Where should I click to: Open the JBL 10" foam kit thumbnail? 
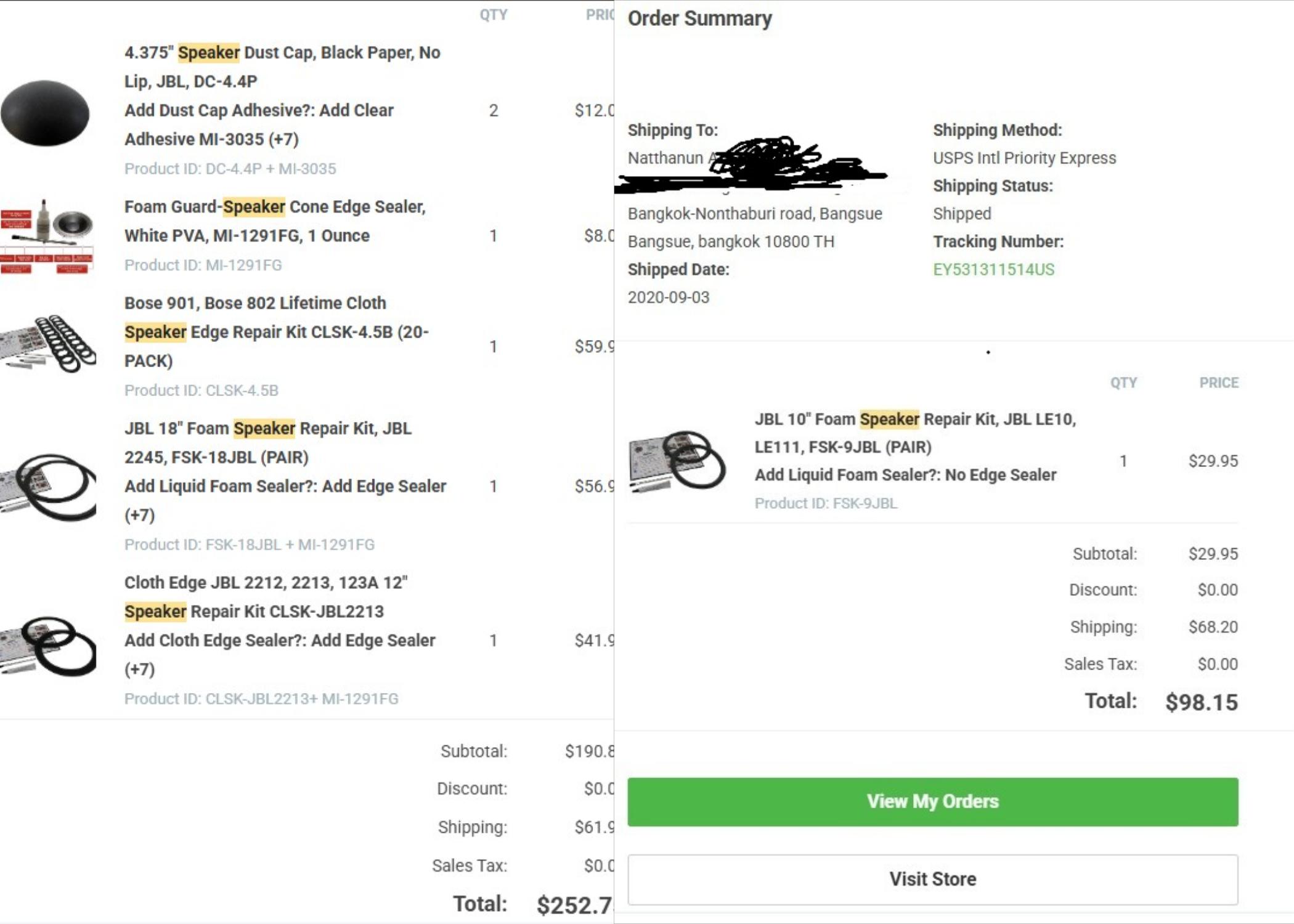tap(677, 461)
